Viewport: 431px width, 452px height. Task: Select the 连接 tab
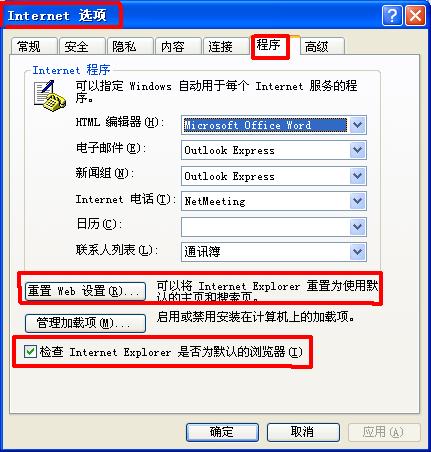pos(225,46)
